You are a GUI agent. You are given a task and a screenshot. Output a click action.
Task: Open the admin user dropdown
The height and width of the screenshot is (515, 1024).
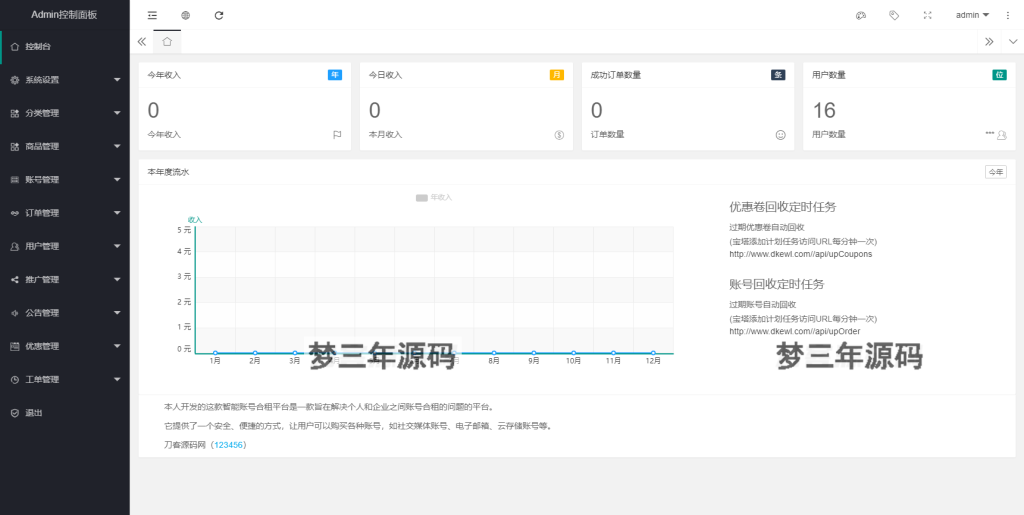coord(971,15)
